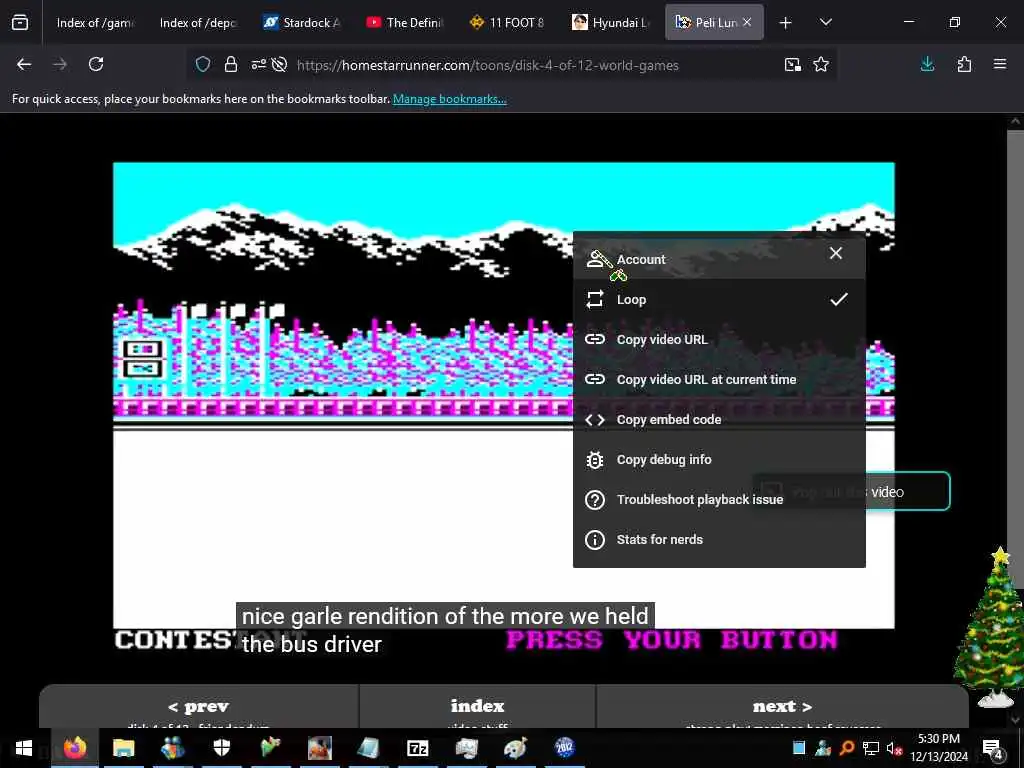Switch to the Index of /depo tab
This screenshot has height=768, width=1024.
point(198,23)
